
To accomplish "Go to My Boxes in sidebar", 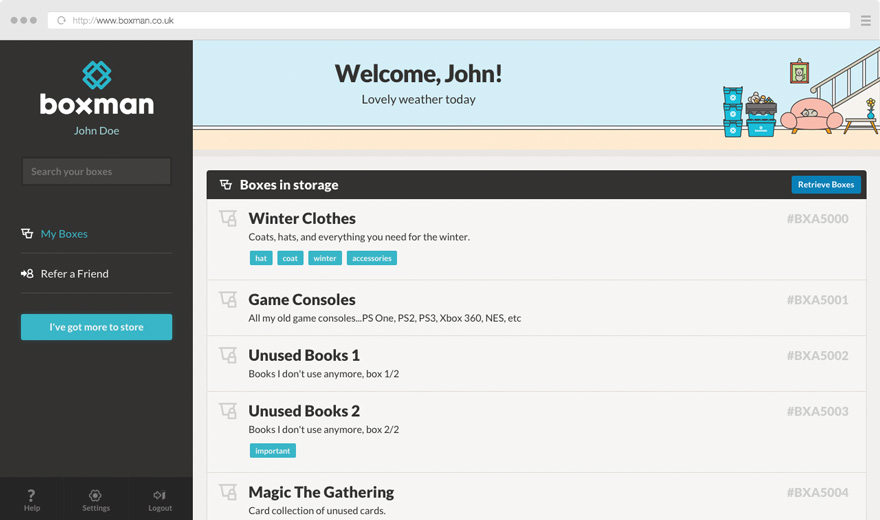I will click(x=64, y=234).
